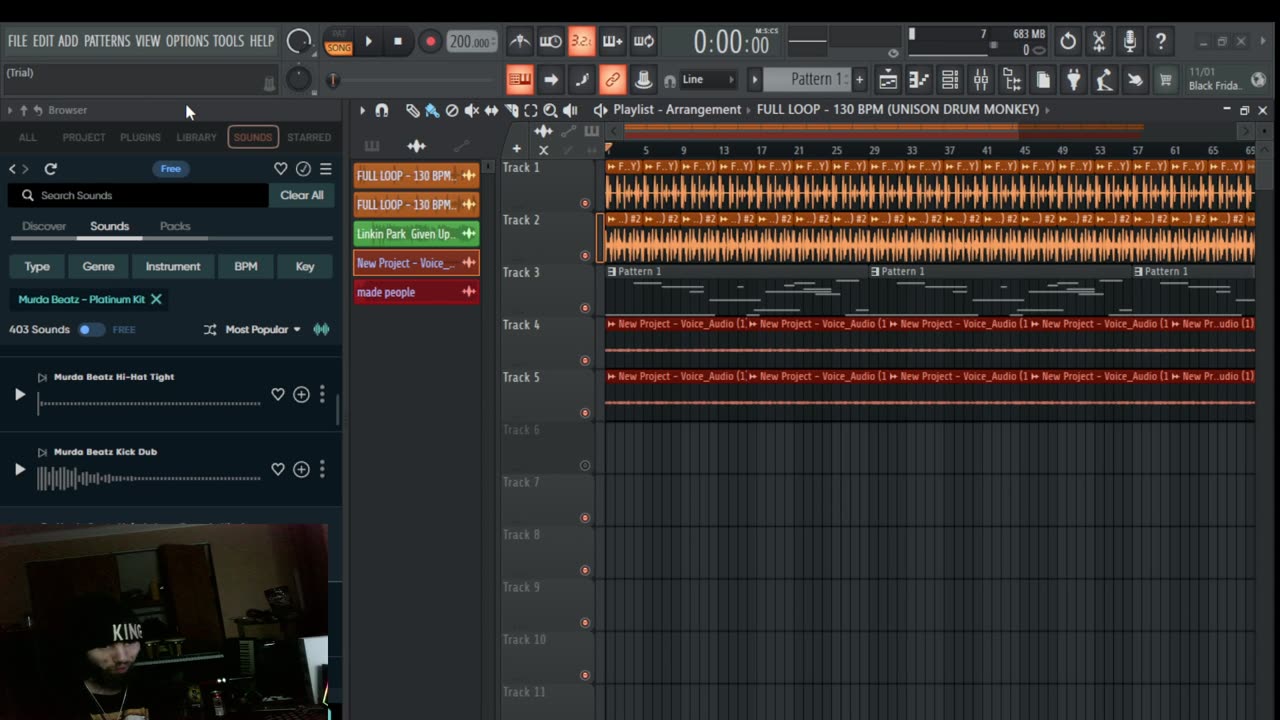Open the PATTERNS menu
The image size is (1280, 720).
coord(107,41)
